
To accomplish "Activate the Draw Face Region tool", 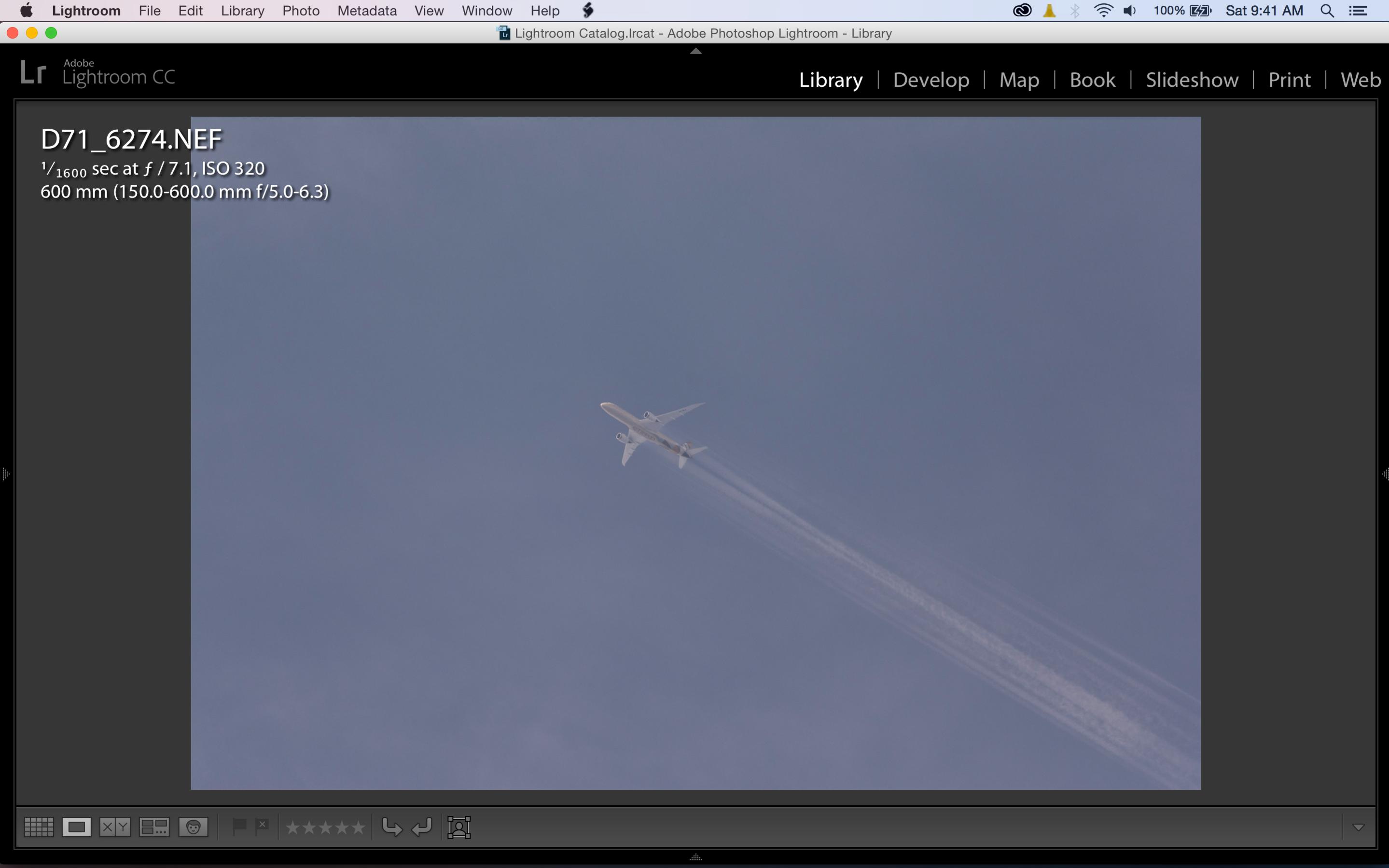I will pyautogui.click(x=459, y=827).
